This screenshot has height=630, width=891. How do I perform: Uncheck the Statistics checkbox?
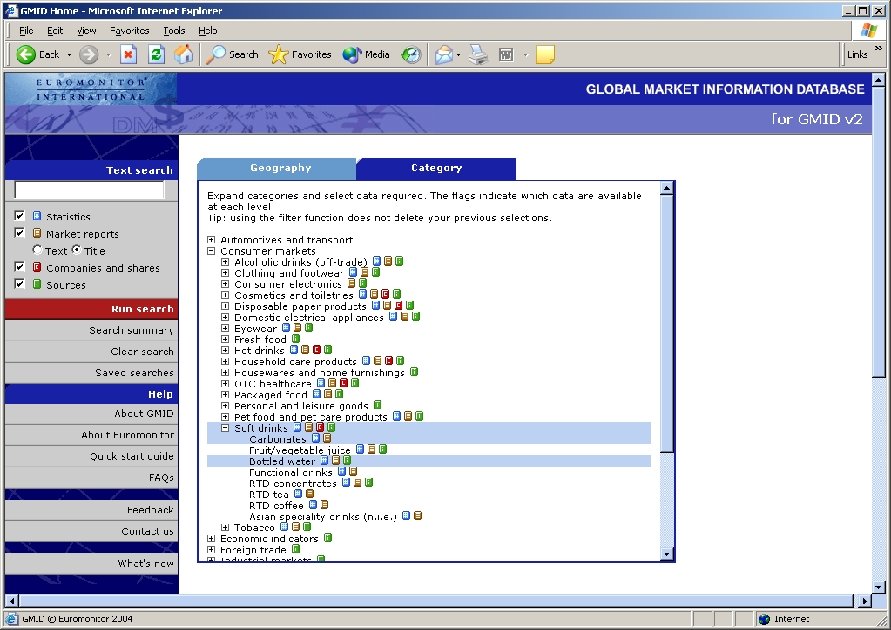click(20, 215)
